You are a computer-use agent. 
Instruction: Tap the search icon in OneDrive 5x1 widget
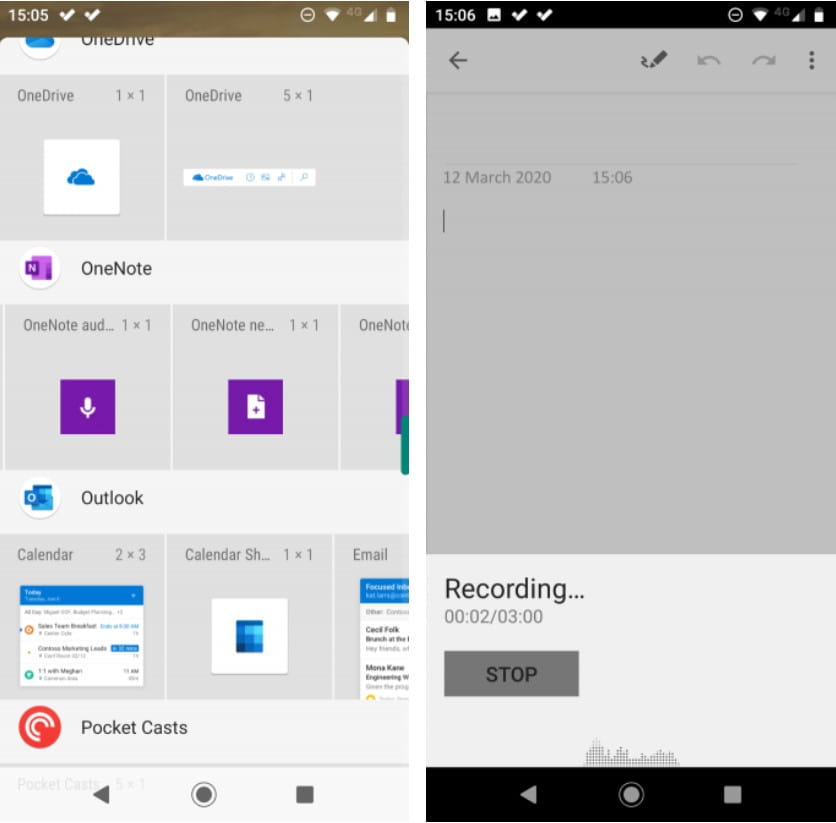[x=305, y=177]
